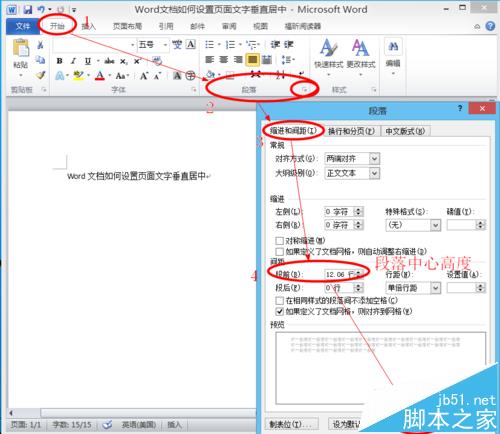Open the Paragraph dialog launcher
This screenshot has height=434, width=500.
pos(304,89)
